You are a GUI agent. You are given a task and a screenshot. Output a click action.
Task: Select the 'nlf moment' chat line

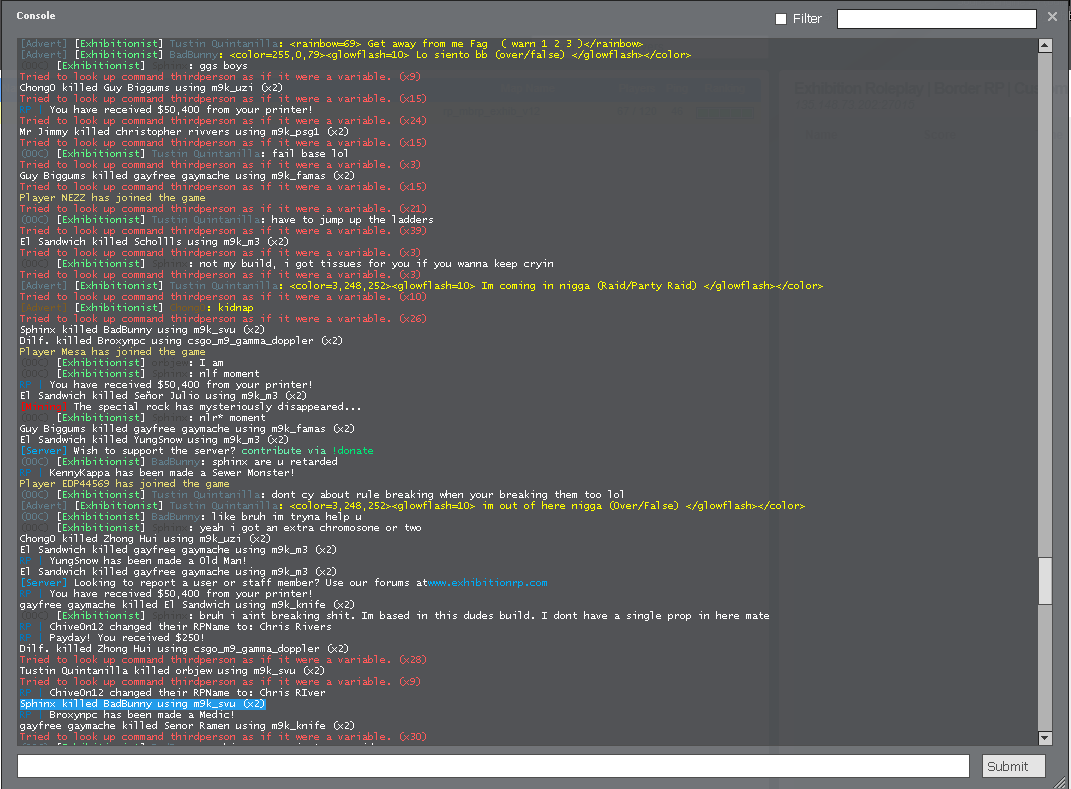(139, 374)
